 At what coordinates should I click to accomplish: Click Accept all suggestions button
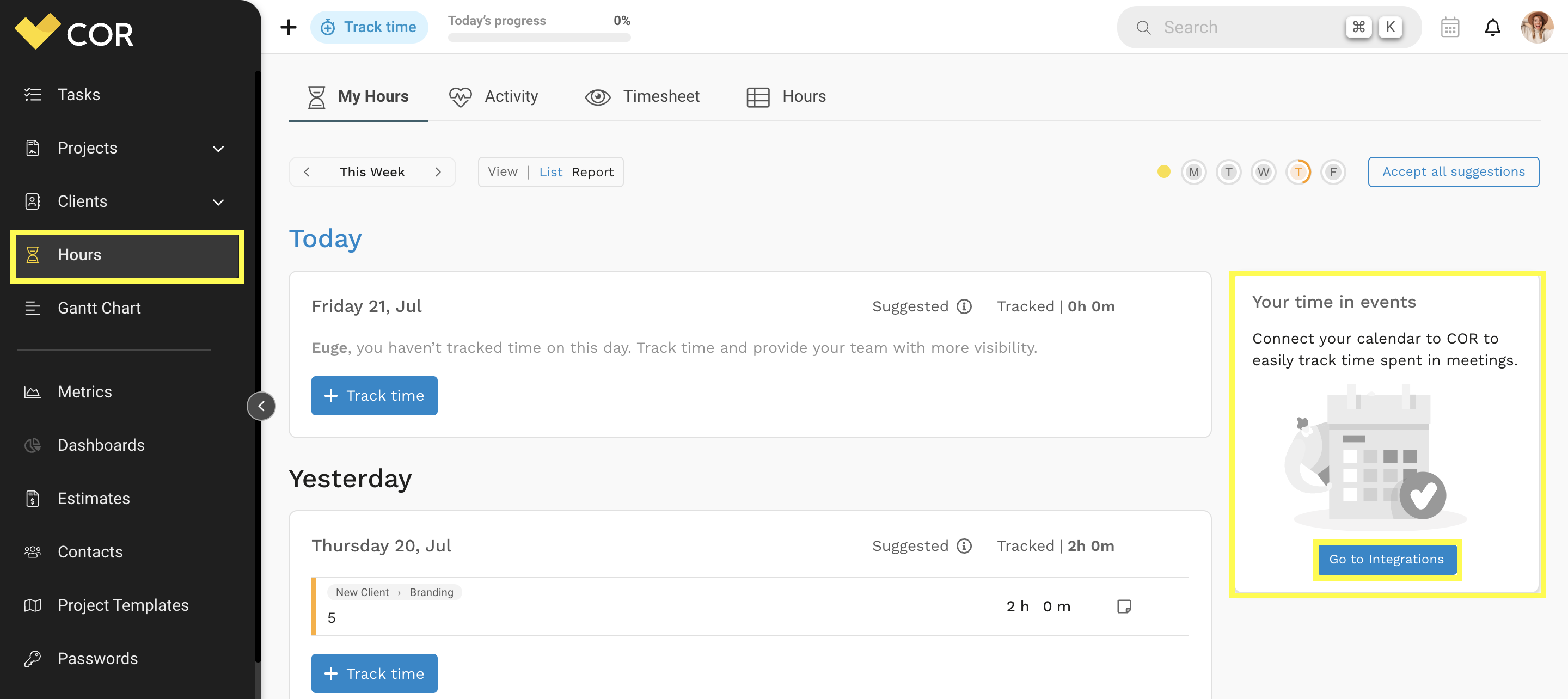1453,173
